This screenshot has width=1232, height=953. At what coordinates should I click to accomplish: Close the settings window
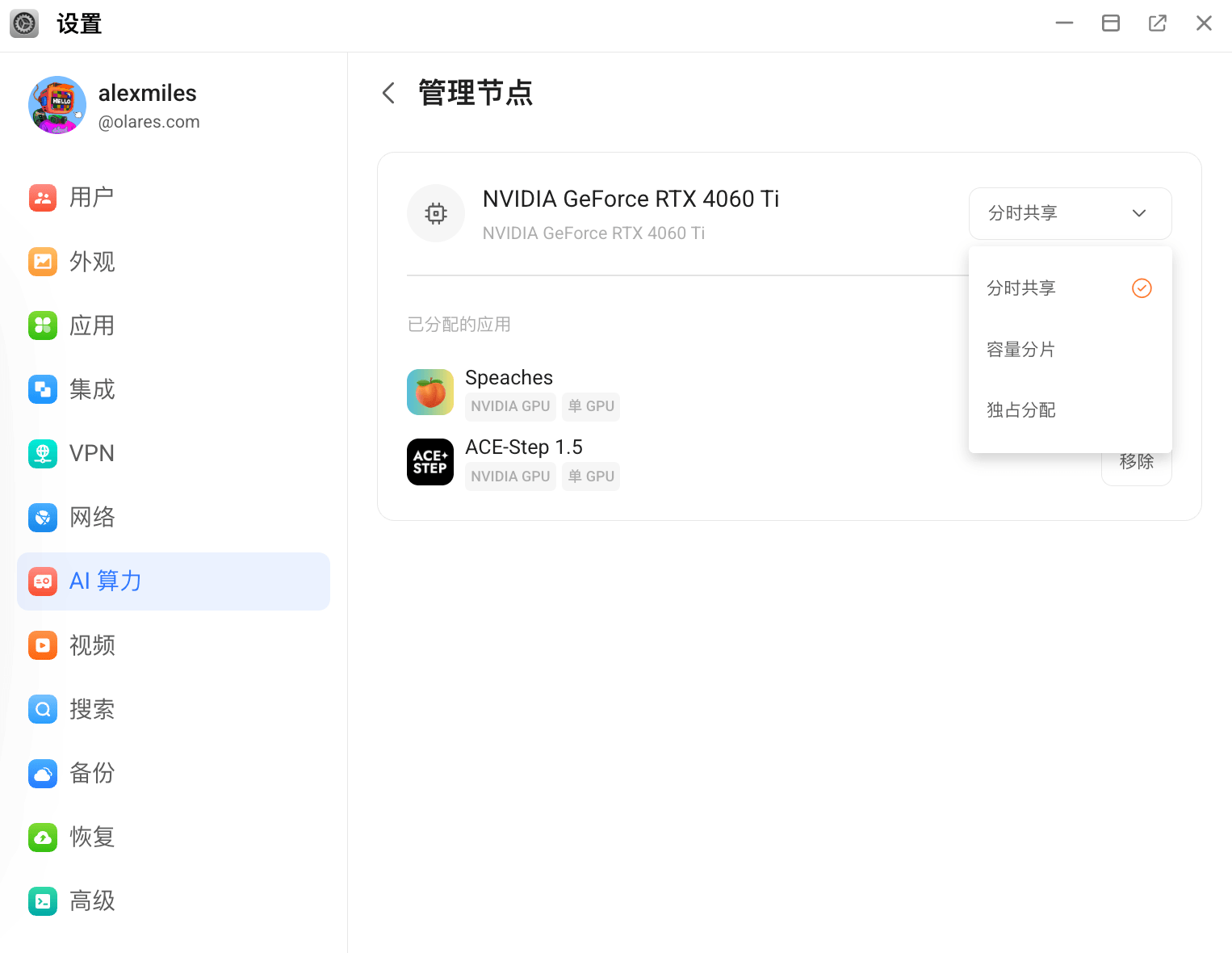1204,23
